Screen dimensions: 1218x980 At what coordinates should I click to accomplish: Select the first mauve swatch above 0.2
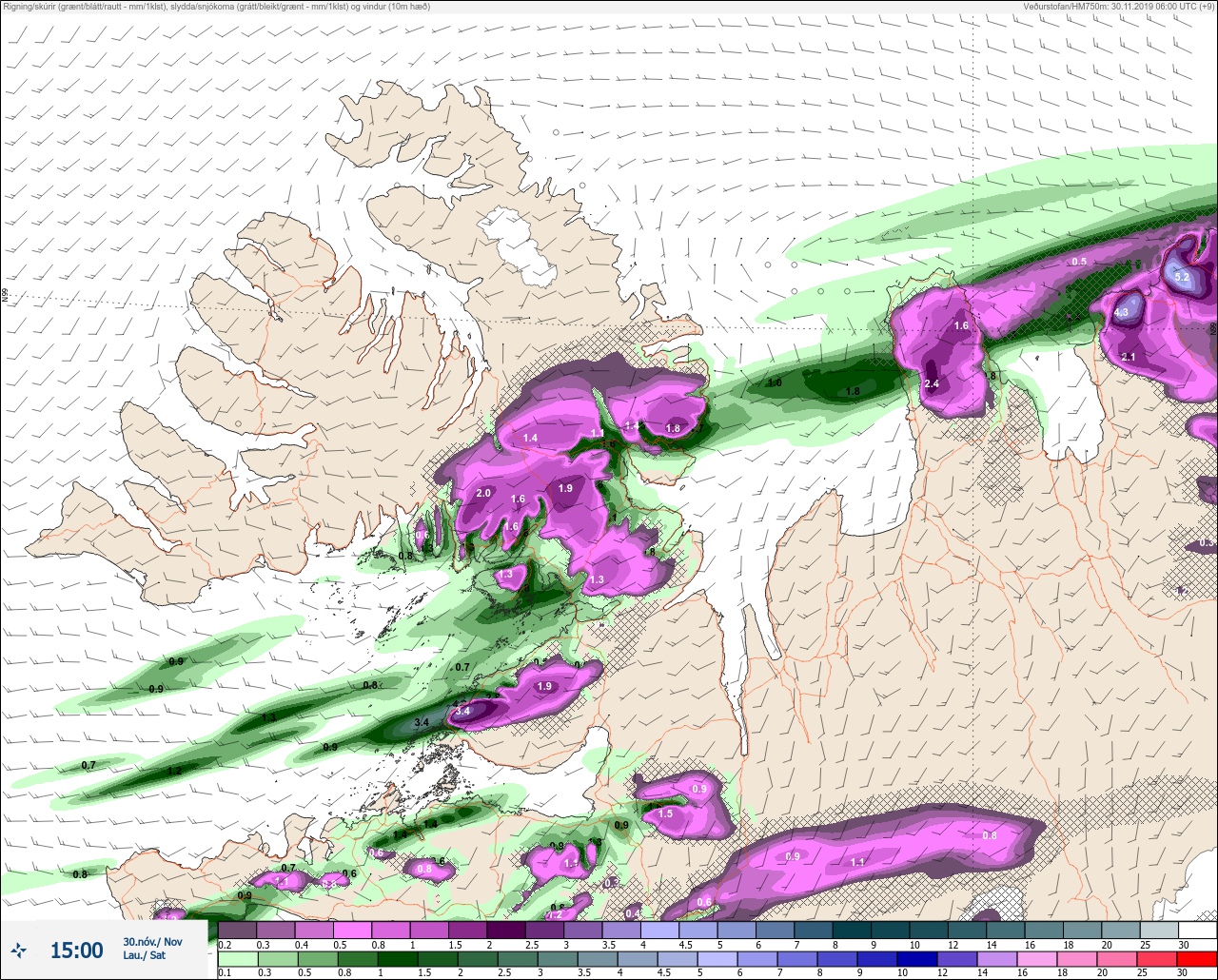(237, 931)
